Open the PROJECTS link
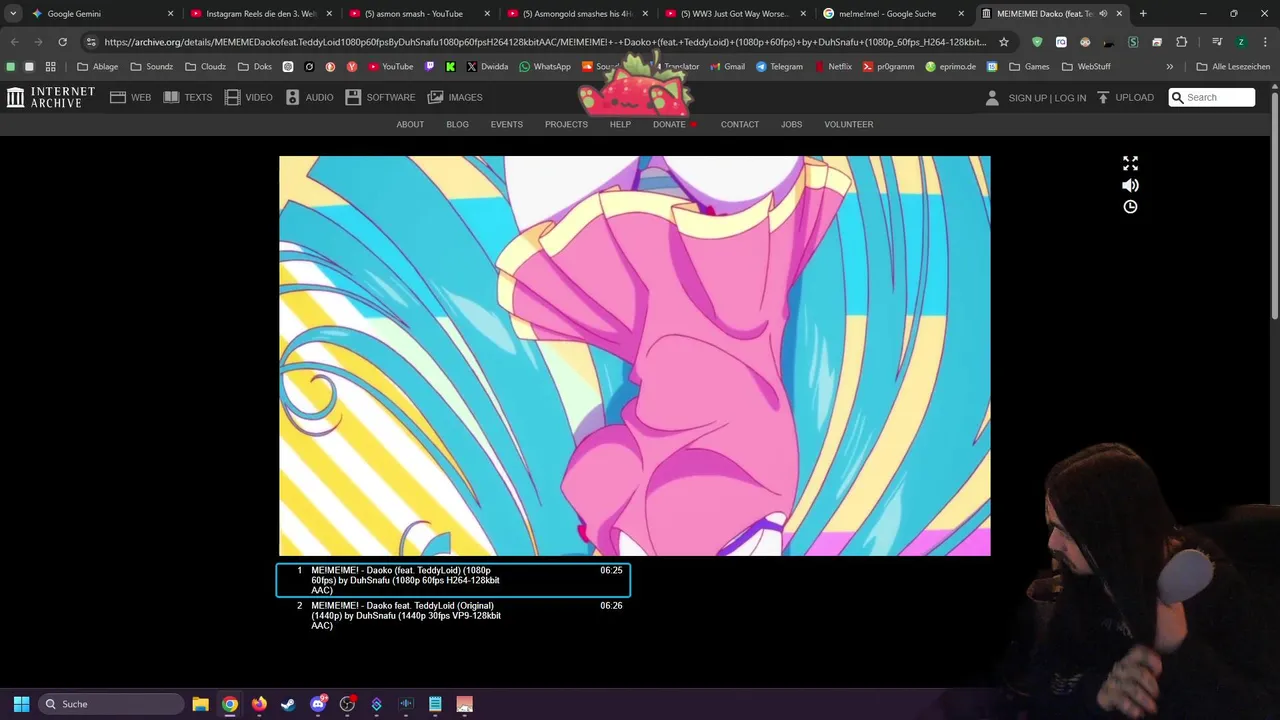Viewport: 1280px width, 720px height. [566, 124]
